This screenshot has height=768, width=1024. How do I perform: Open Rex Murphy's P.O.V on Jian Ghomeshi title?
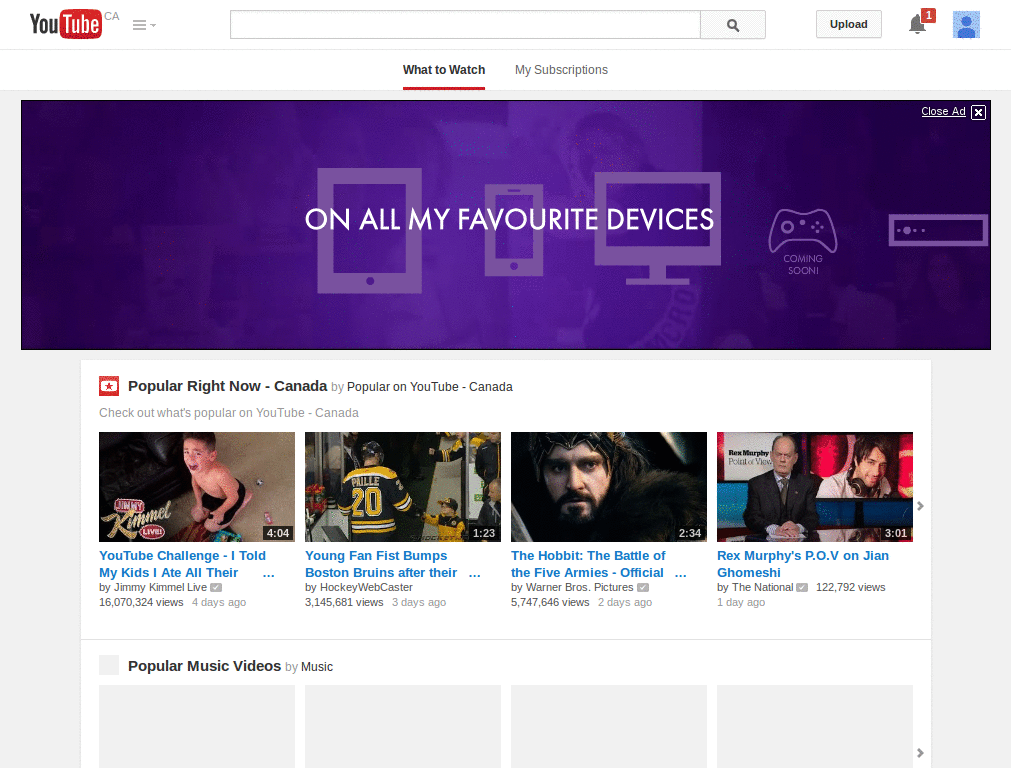click(803, 564)
